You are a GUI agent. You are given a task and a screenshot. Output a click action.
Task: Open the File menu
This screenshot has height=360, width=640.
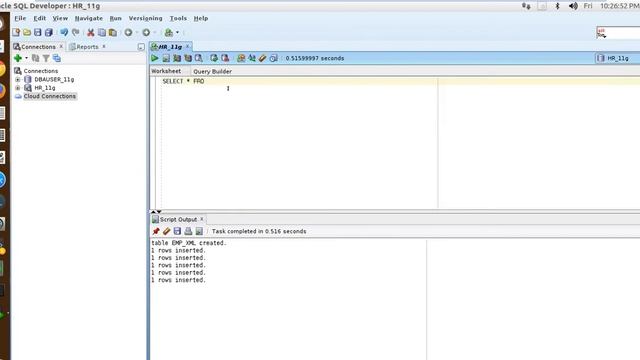(20, 18)
